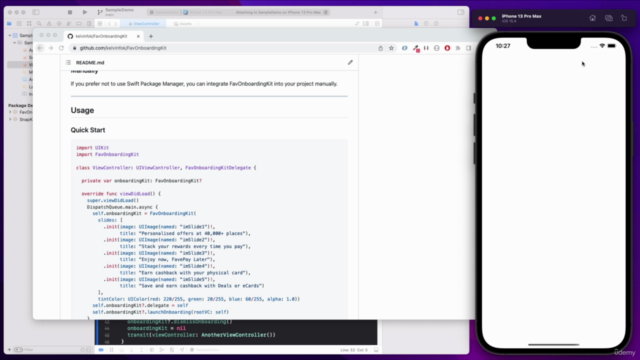Open the browser extensions puzzle menu

pos(458,48)
